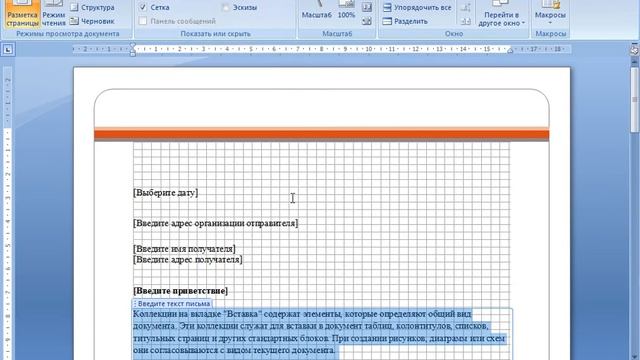The height and width of the screenshot is (360, 640).
Task: Switch to Разметка страницы view
Action: tap(22, 14)
